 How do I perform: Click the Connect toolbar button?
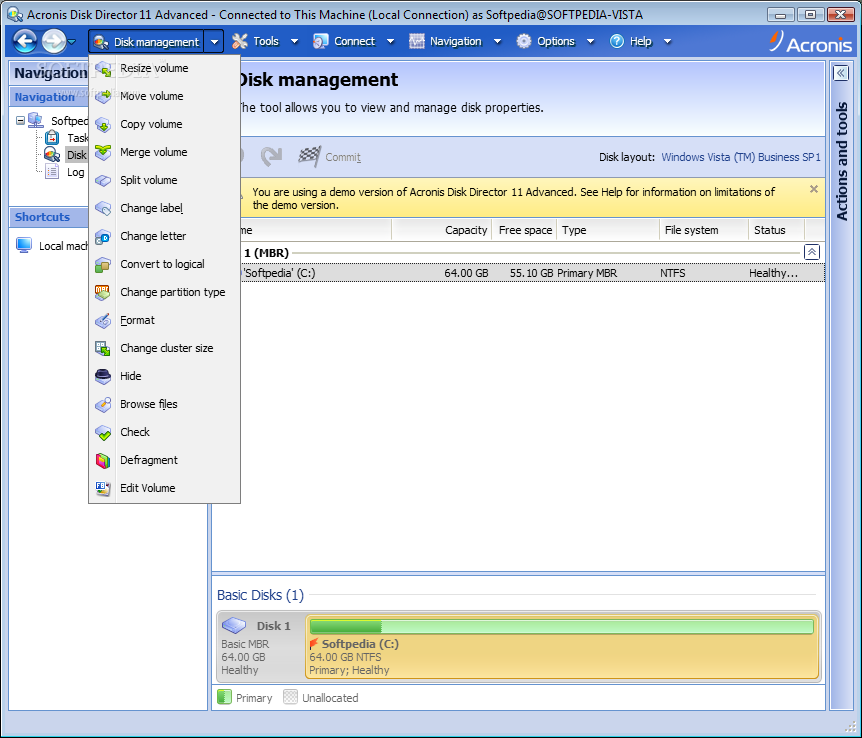point(344,41)
